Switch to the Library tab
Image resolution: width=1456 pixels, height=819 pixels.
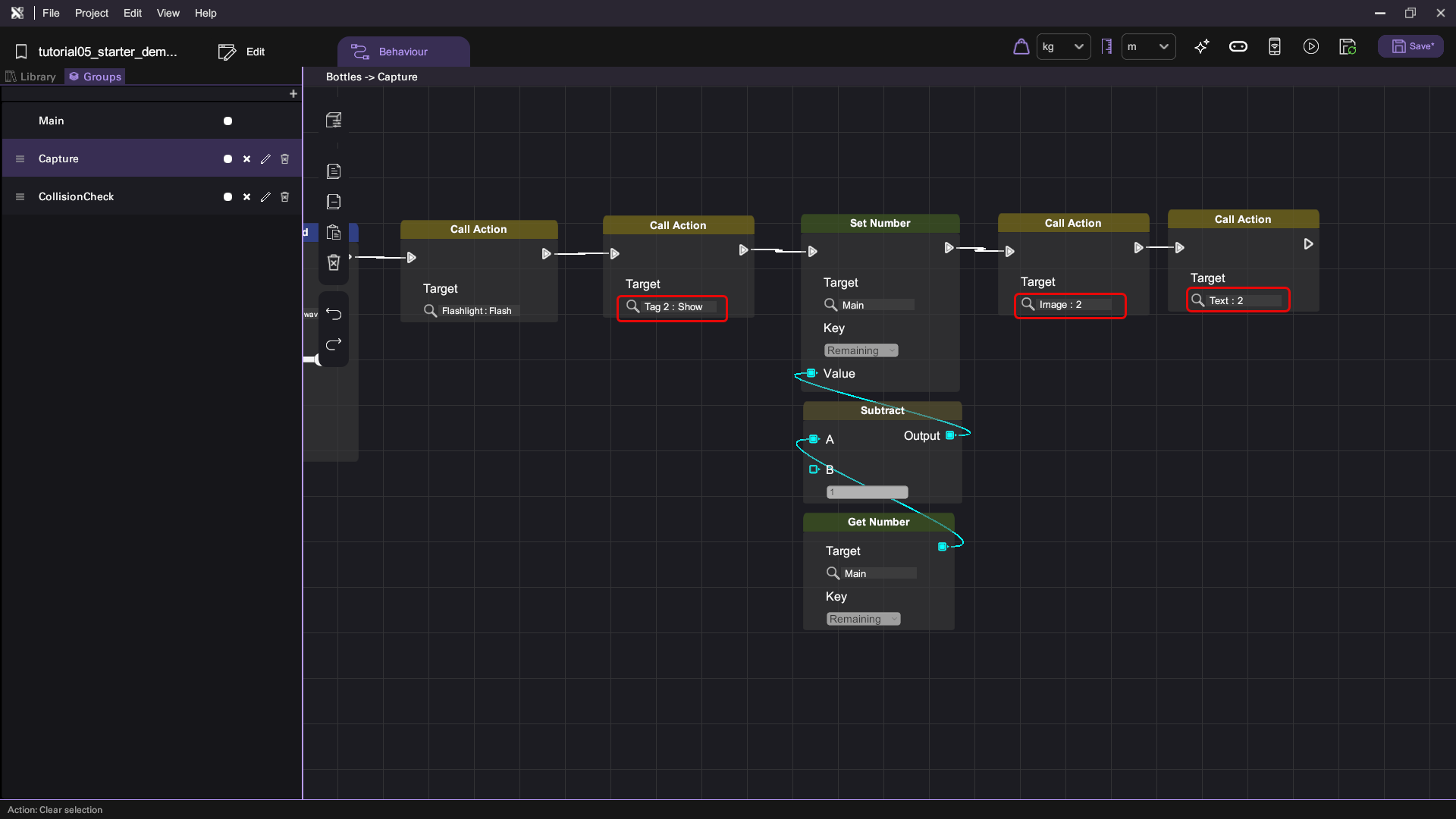pyautogui.click(x=31, y=77)
